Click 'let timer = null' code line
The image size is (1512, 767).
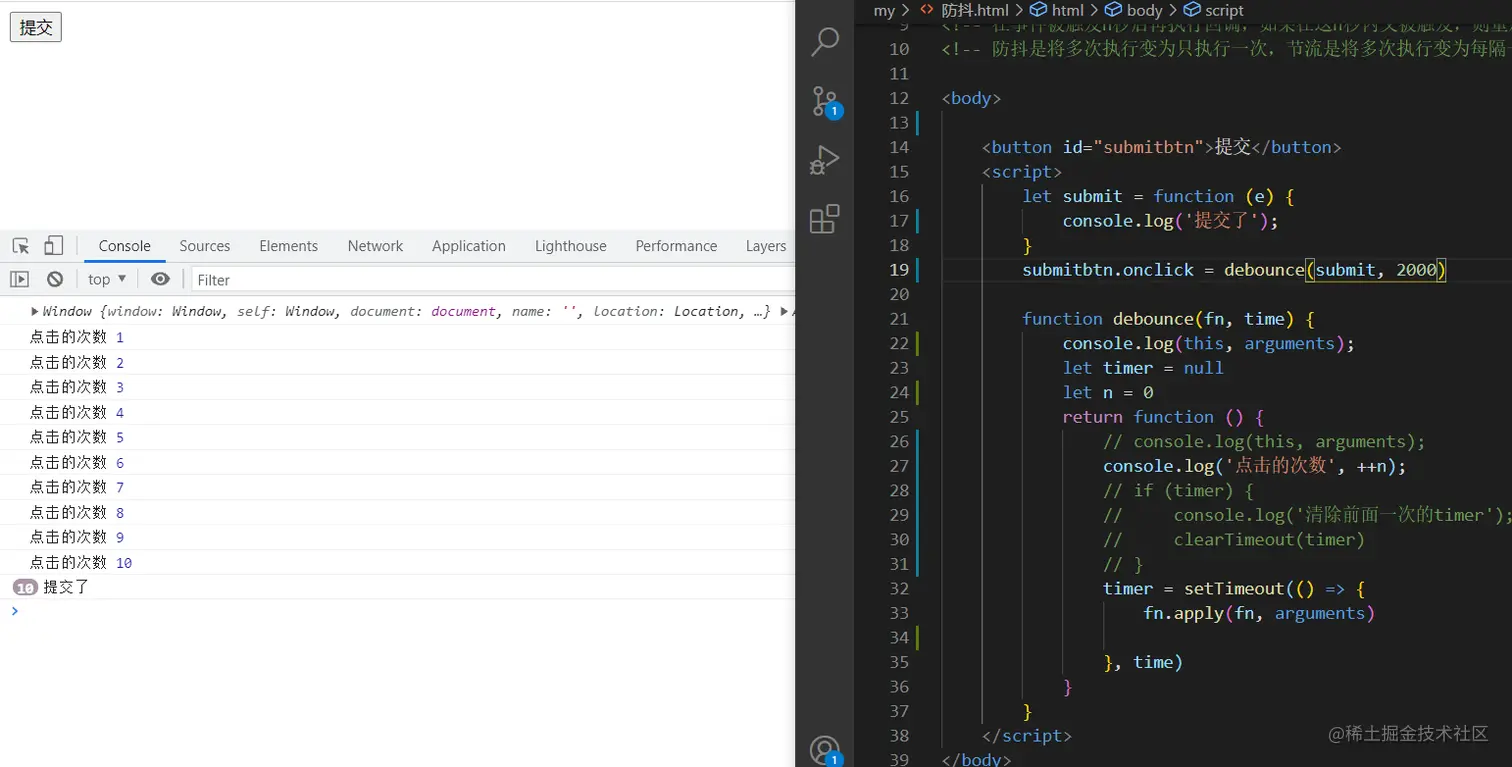1143,368
